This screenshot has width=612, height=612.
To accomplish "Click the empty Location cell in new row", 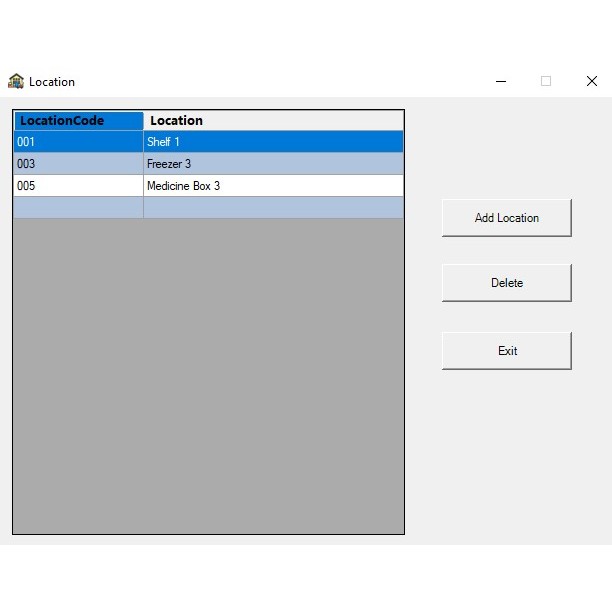I will pyautogui.click(x=273, y=208).
